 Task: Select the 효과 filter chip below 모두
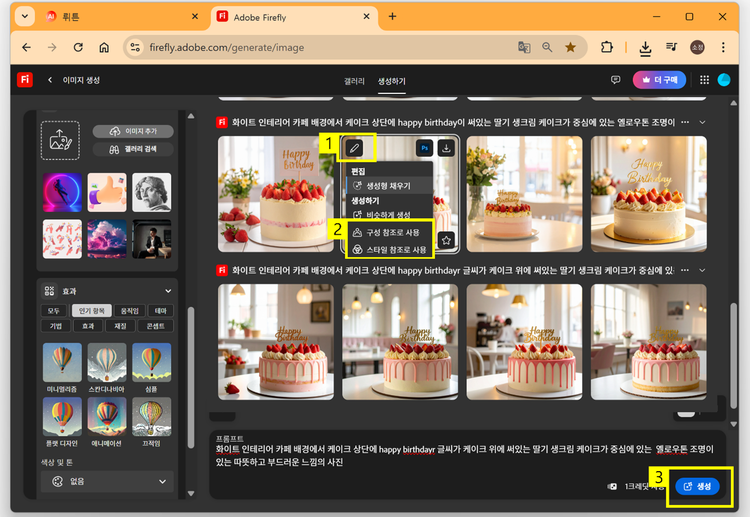click(x=88, y=326)
